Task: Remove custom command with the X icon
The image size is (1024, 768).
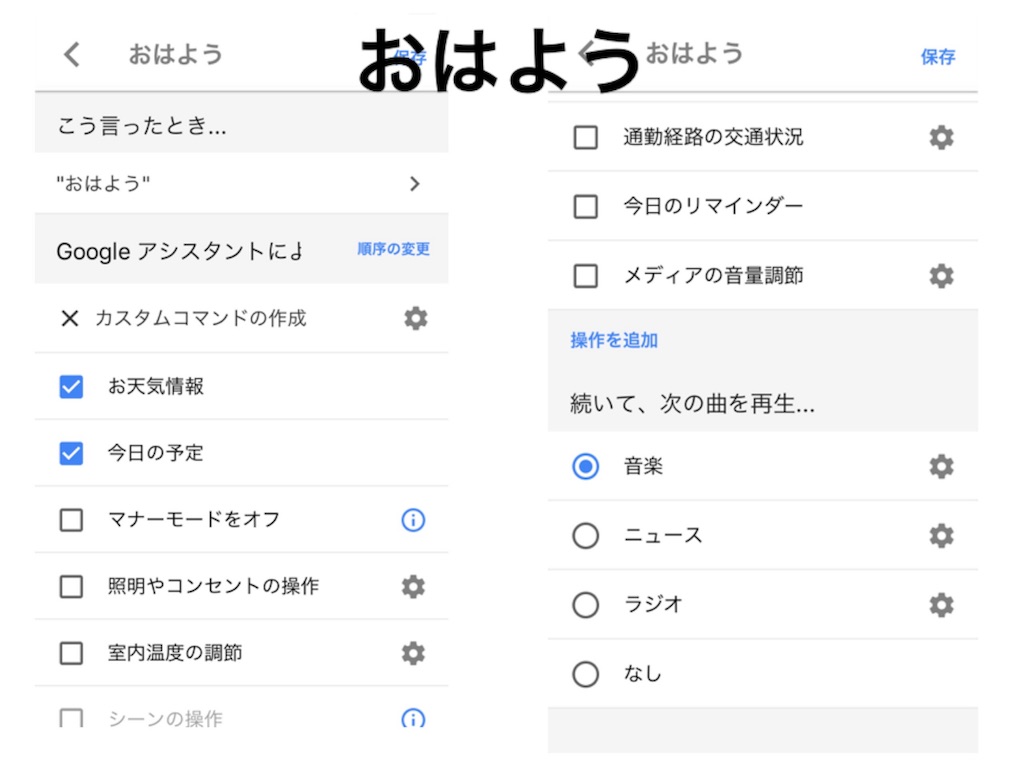Action: [x=69, y=318]
